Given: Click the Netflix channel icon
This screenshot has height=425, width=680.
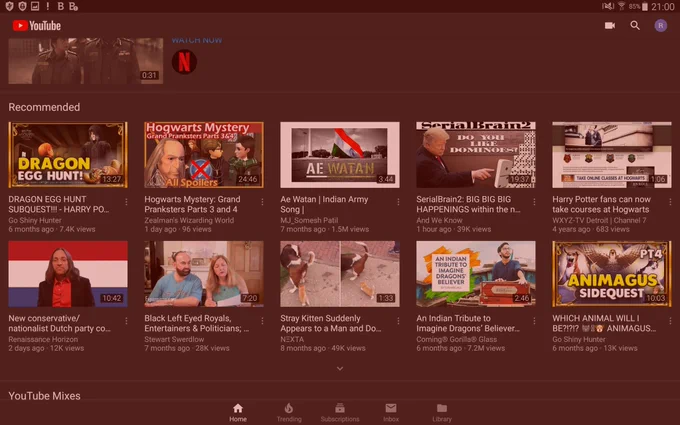Looking at the screenshot, I should [184, 62].
